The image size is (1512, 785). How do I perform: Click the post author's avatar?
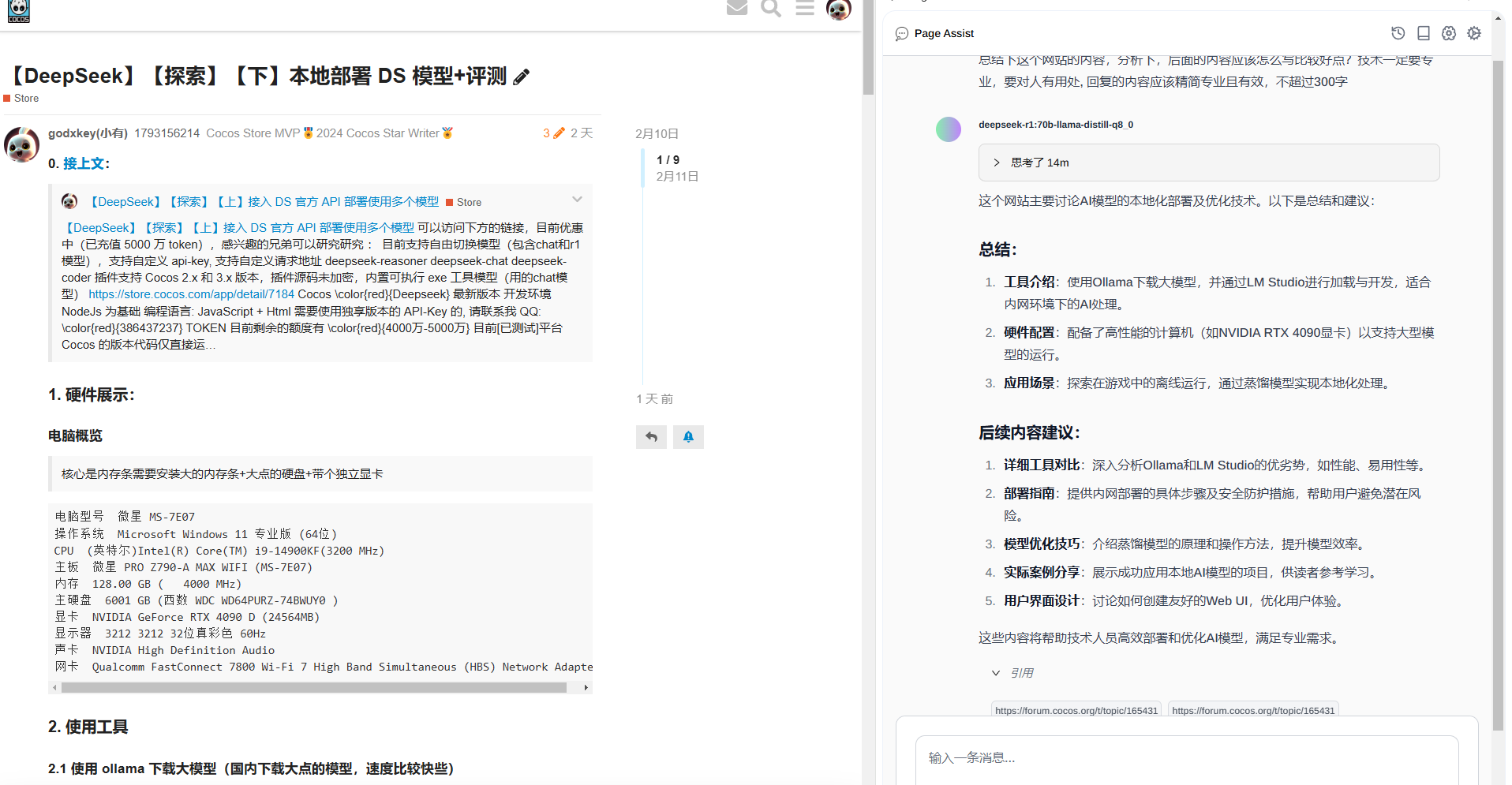coord(21,145)
